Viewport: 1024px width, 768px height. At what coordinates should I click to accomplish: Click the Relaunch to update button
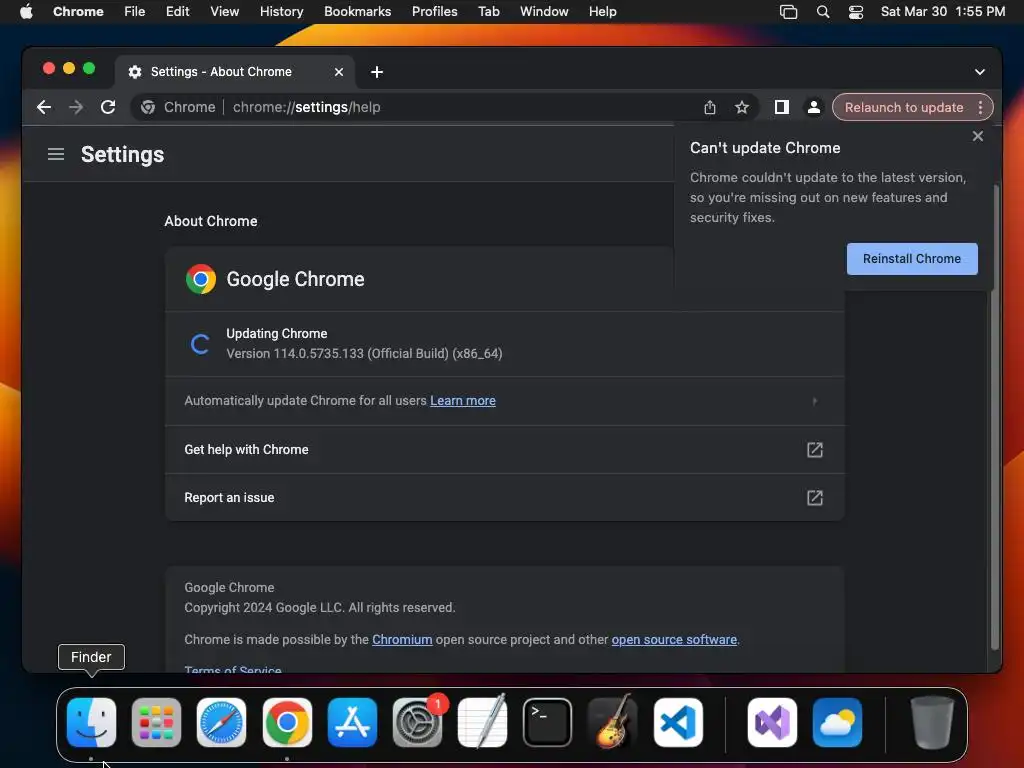904,107
